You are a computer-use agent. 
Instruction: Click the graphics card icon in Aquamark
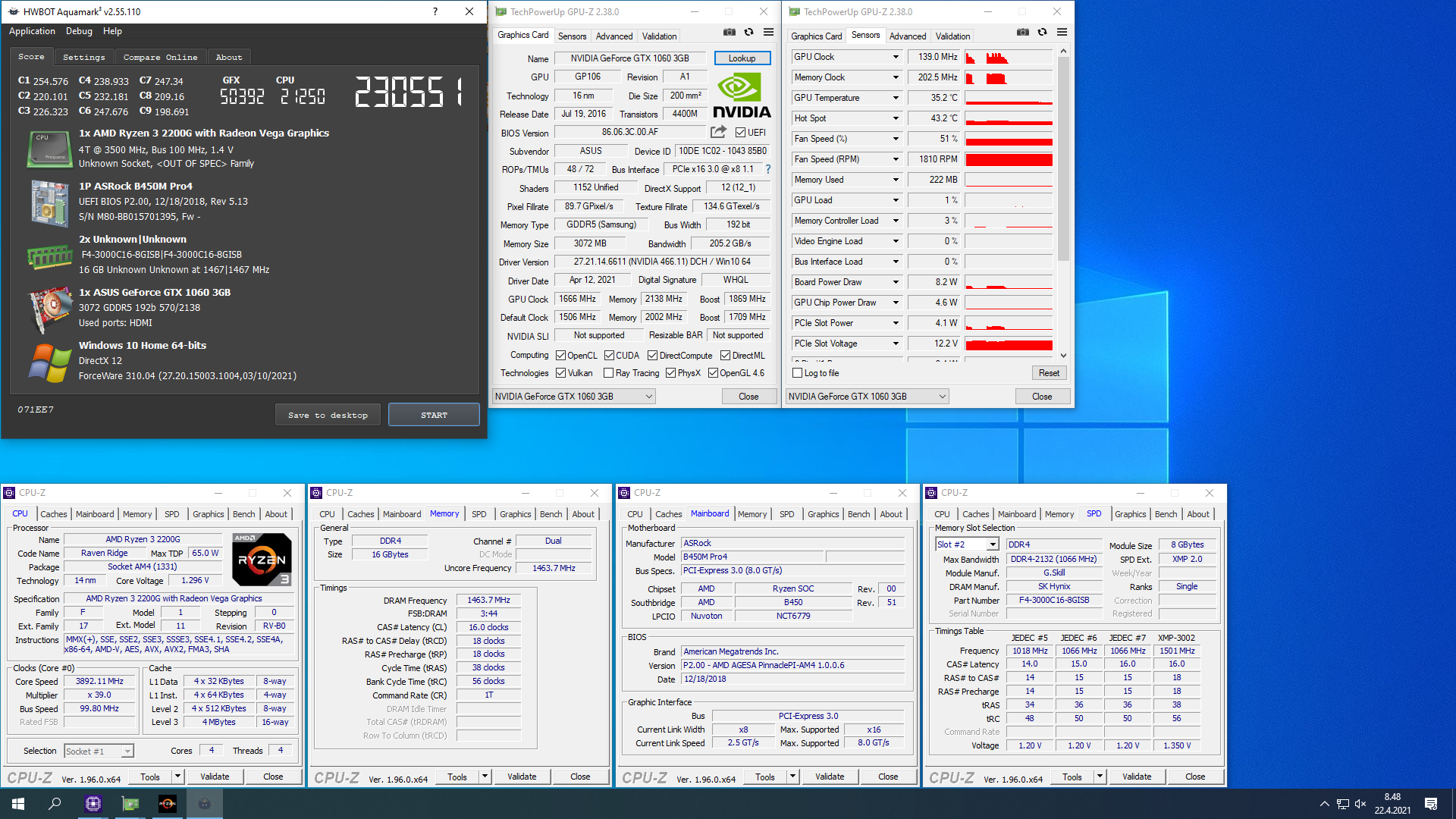click(49, 309)
